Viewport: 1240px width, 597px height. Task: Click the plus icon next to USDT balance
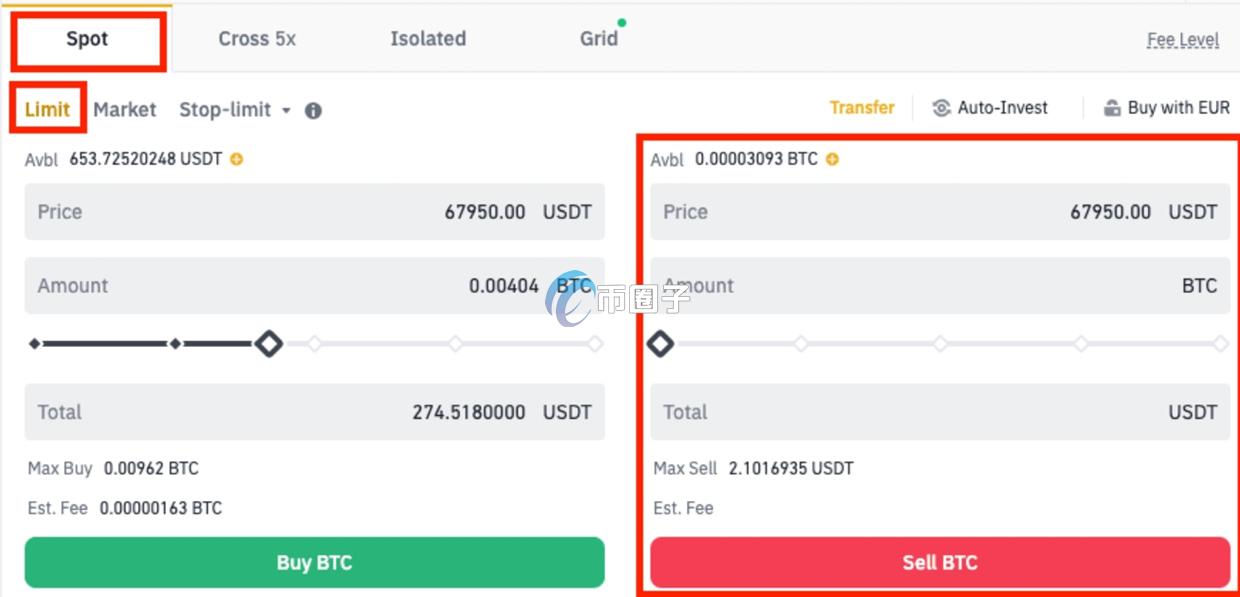pos(237,159)
